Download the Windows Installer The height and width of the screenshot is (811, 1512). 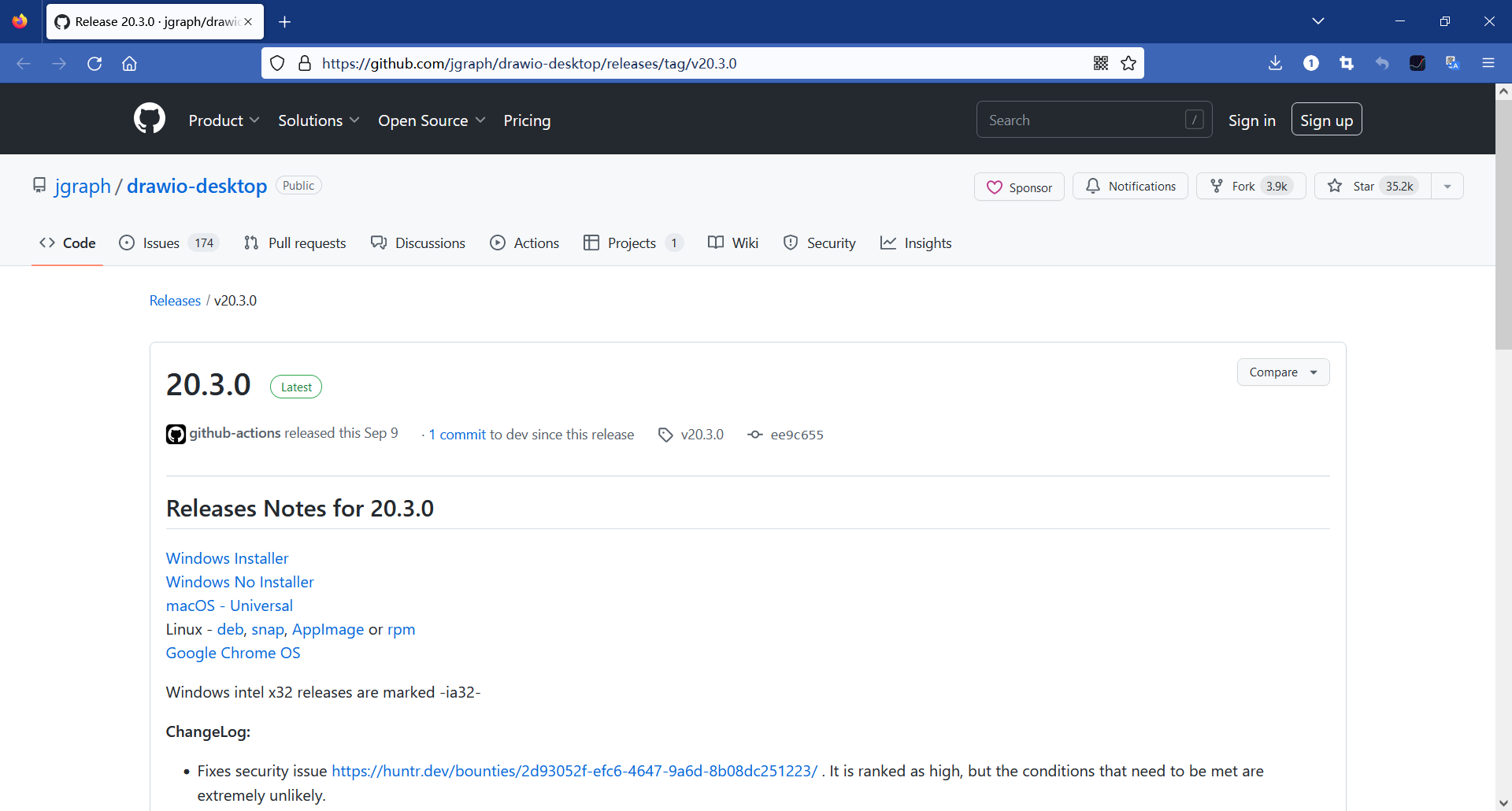click(x=227, y=558)
